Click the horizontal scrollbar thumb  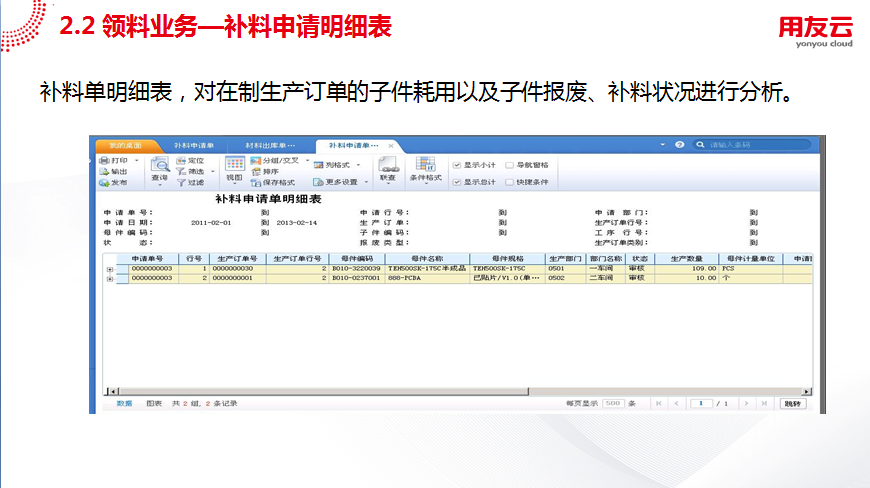point(323,392)
